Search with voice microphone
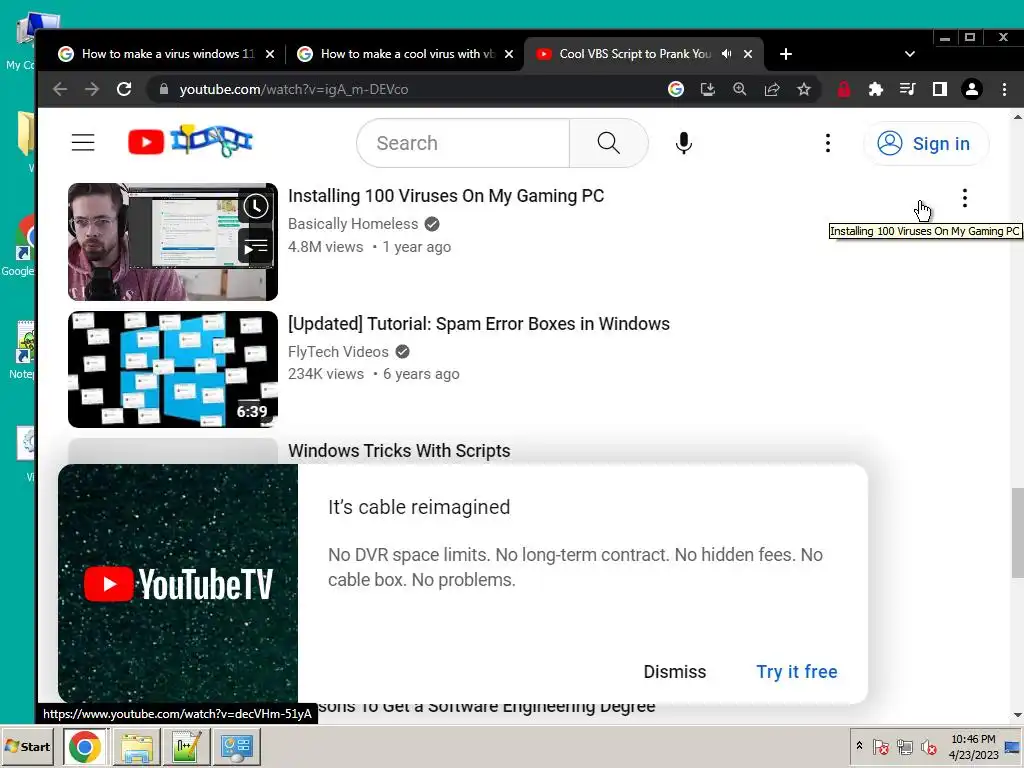This screenshot has width=1024, height=768. (x=684, y=143)
